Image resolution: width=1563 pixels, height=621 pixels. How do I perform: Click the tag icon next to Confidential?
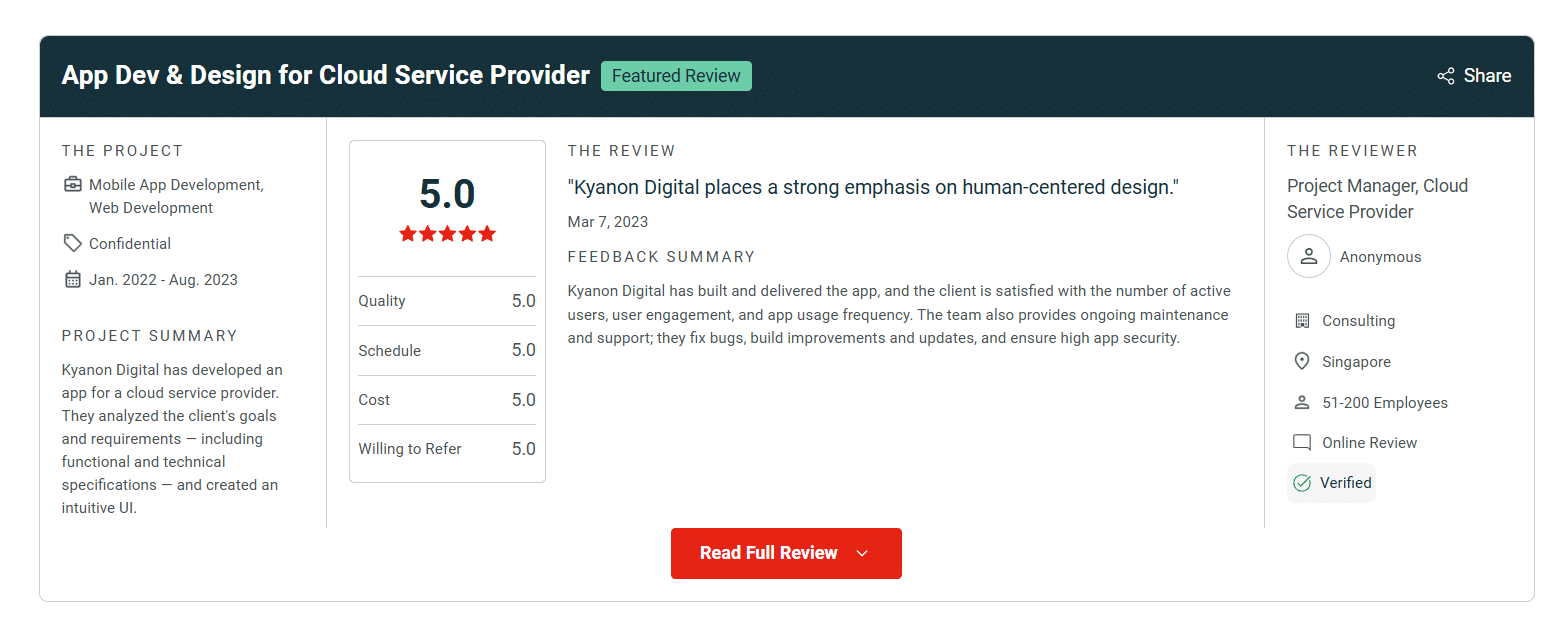tap(72, 243)
